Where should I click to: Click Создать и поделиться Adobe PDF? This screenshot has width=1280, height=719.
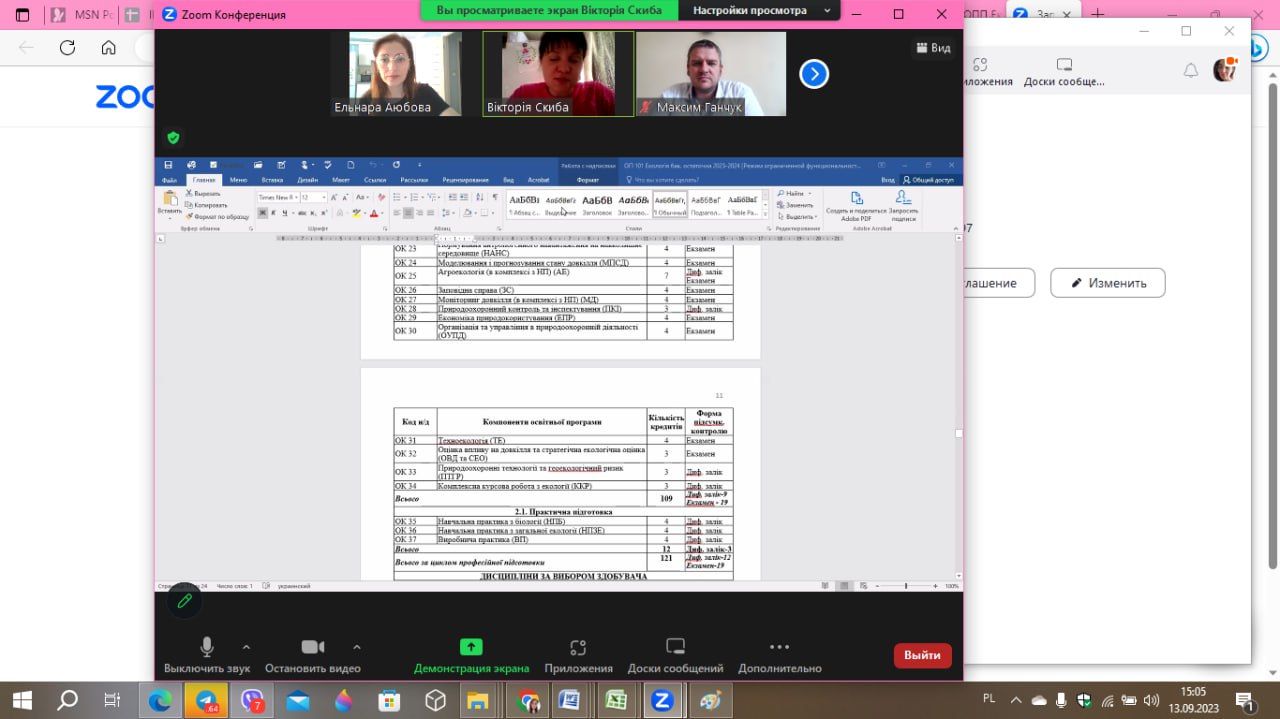coord(857,205)
